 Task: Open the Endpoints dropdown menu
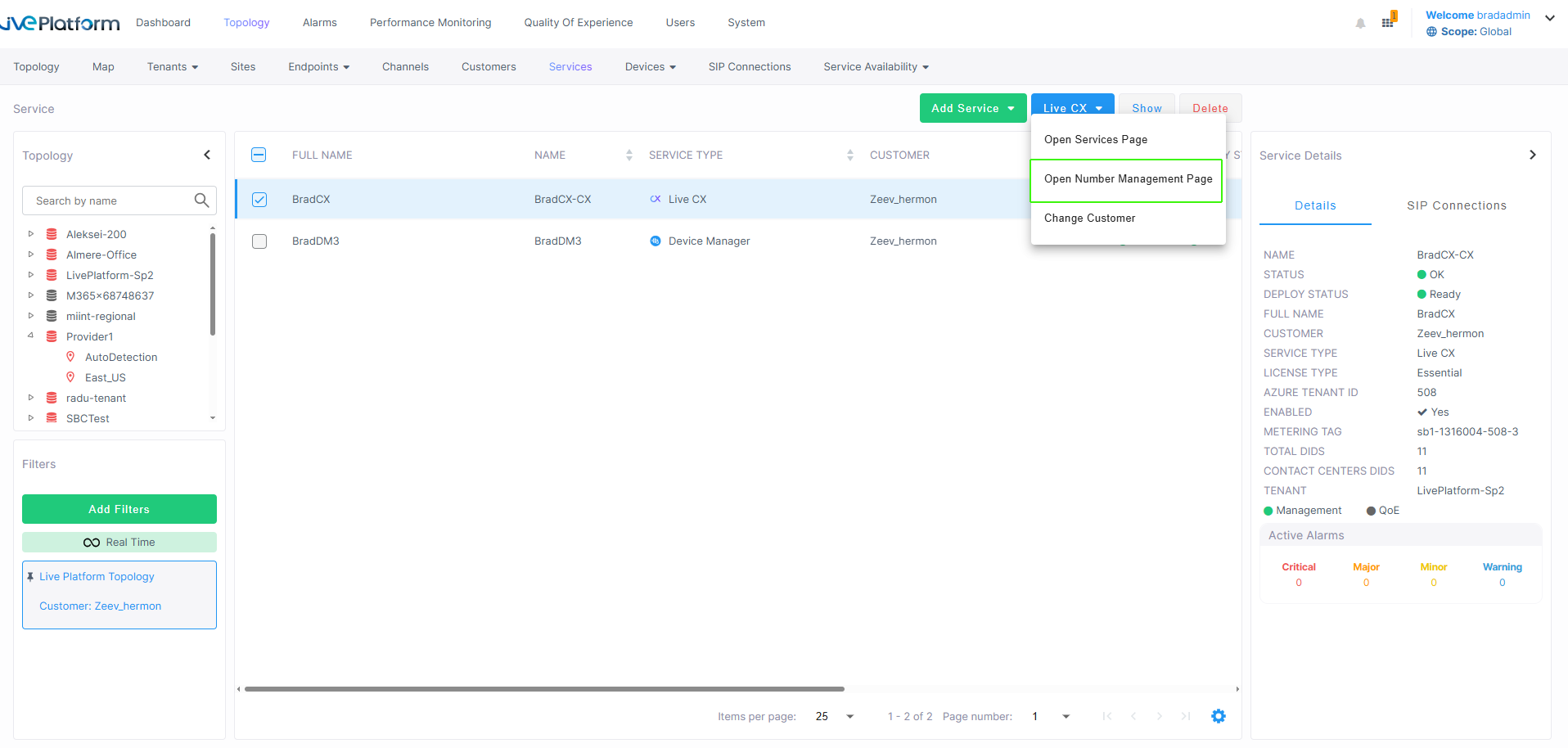click(319, 67)
